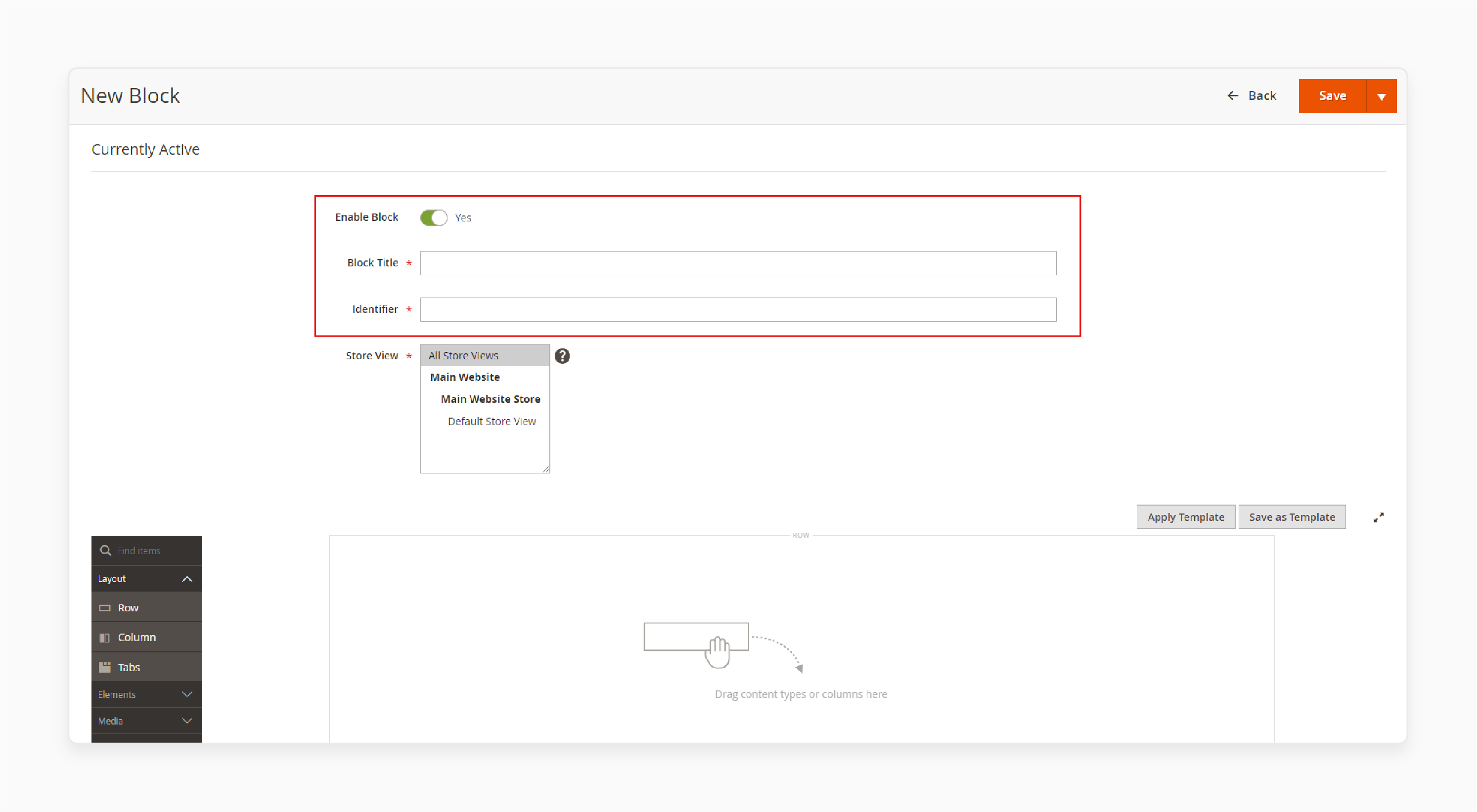Click the Back link text
This screenshot has height=812, width=1477.
(1262, 96)
